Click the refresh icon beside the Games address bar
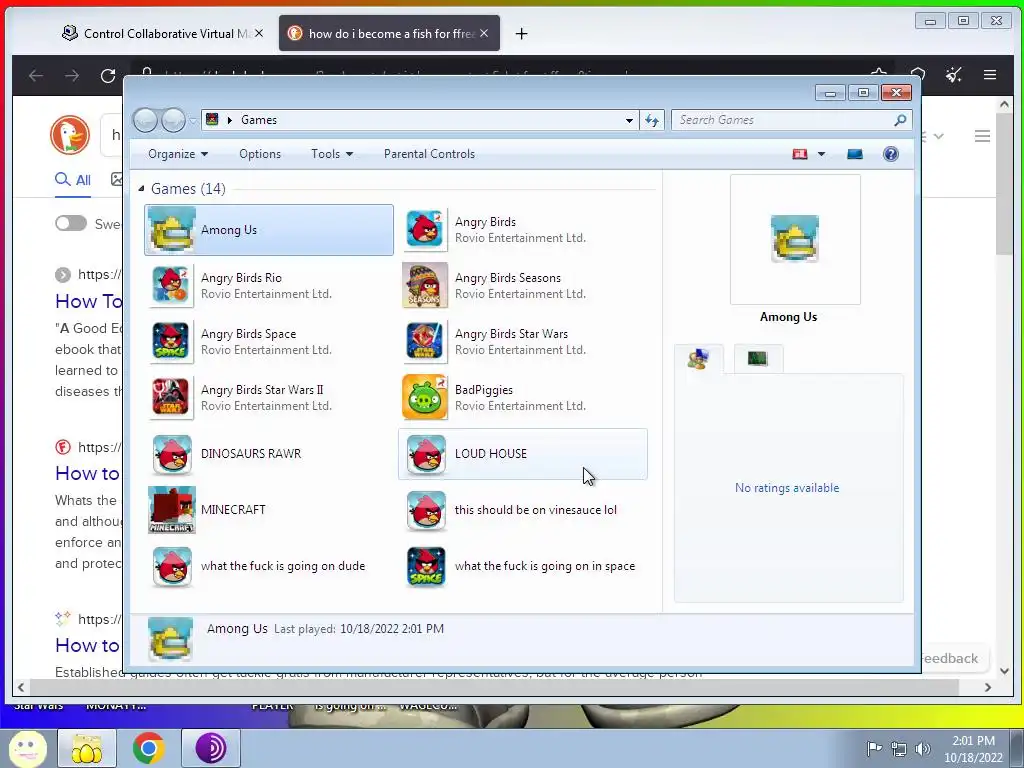Screen dimensions: 1024x768 click(x=652, y=120)
